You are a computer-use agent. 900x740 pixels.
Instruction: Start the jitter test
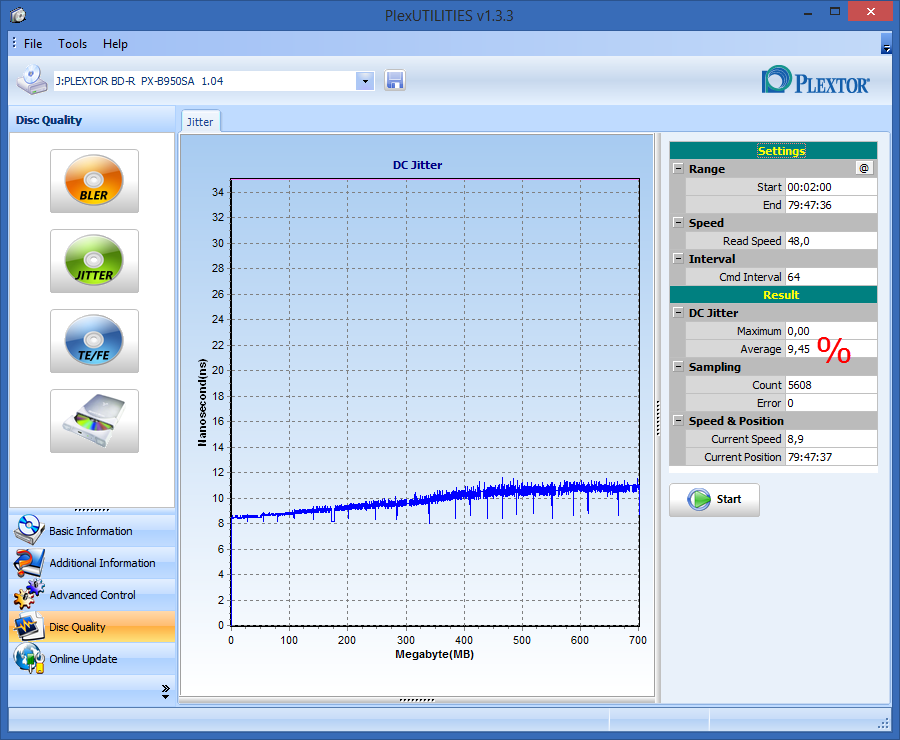pyautogui.click(x=714, y=499)
